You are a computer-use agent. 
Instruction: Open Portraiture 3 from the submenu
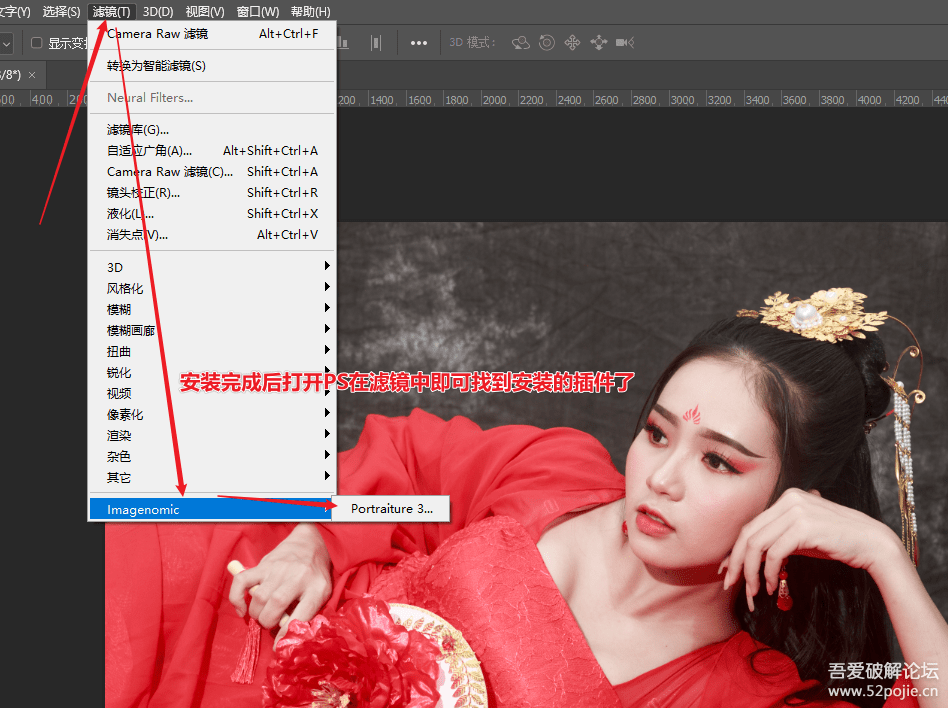click(392, 509)
